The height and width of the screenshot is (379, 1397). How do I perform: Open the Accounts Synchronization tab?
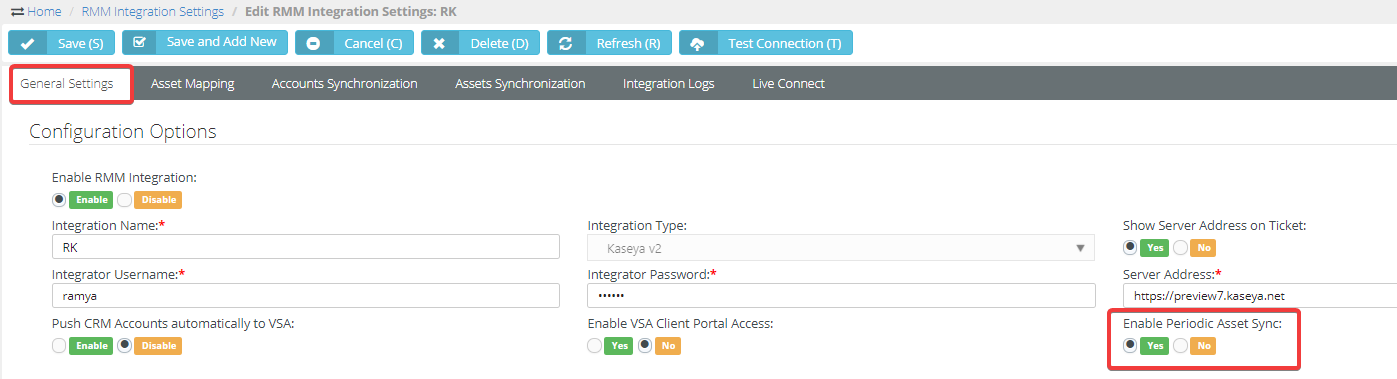[345, 84]
